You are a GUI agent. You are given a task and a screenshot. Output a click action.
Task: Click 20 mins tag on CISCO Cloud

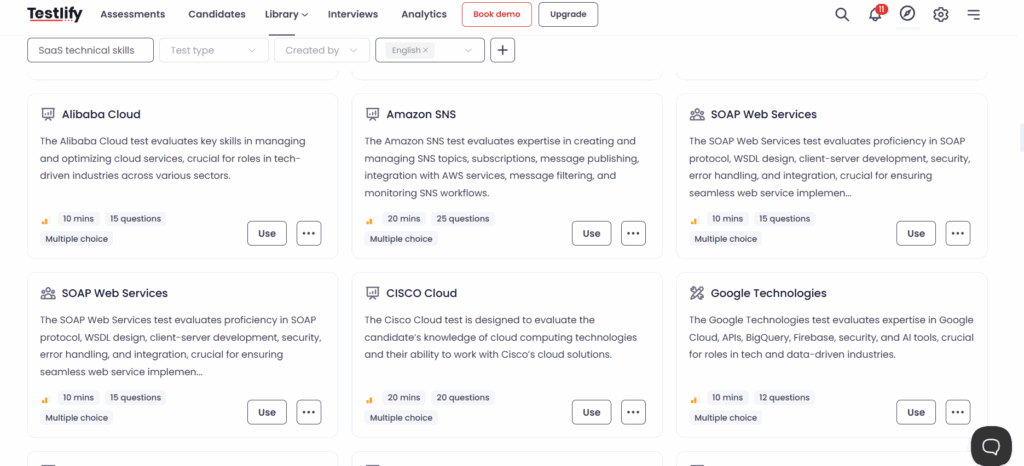click(x=403, y=397)
